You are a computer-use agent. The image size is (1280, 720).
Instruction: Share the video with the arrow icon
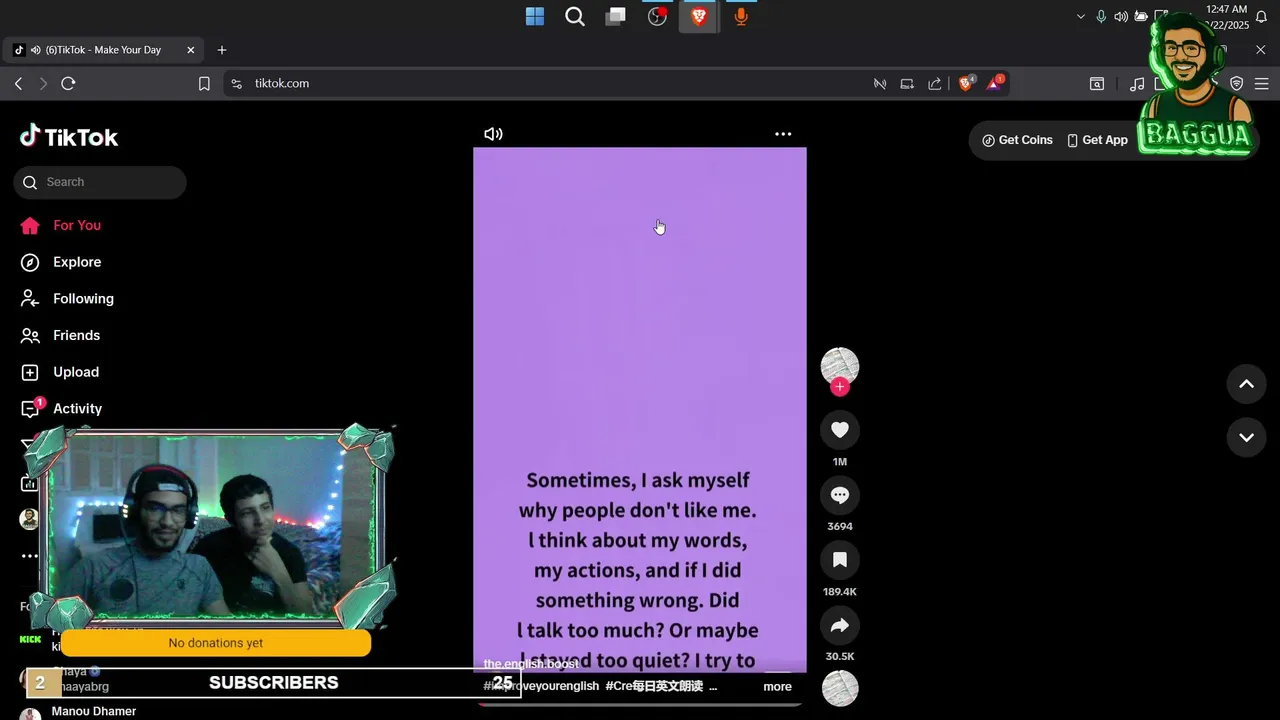[x=840, y=625]
